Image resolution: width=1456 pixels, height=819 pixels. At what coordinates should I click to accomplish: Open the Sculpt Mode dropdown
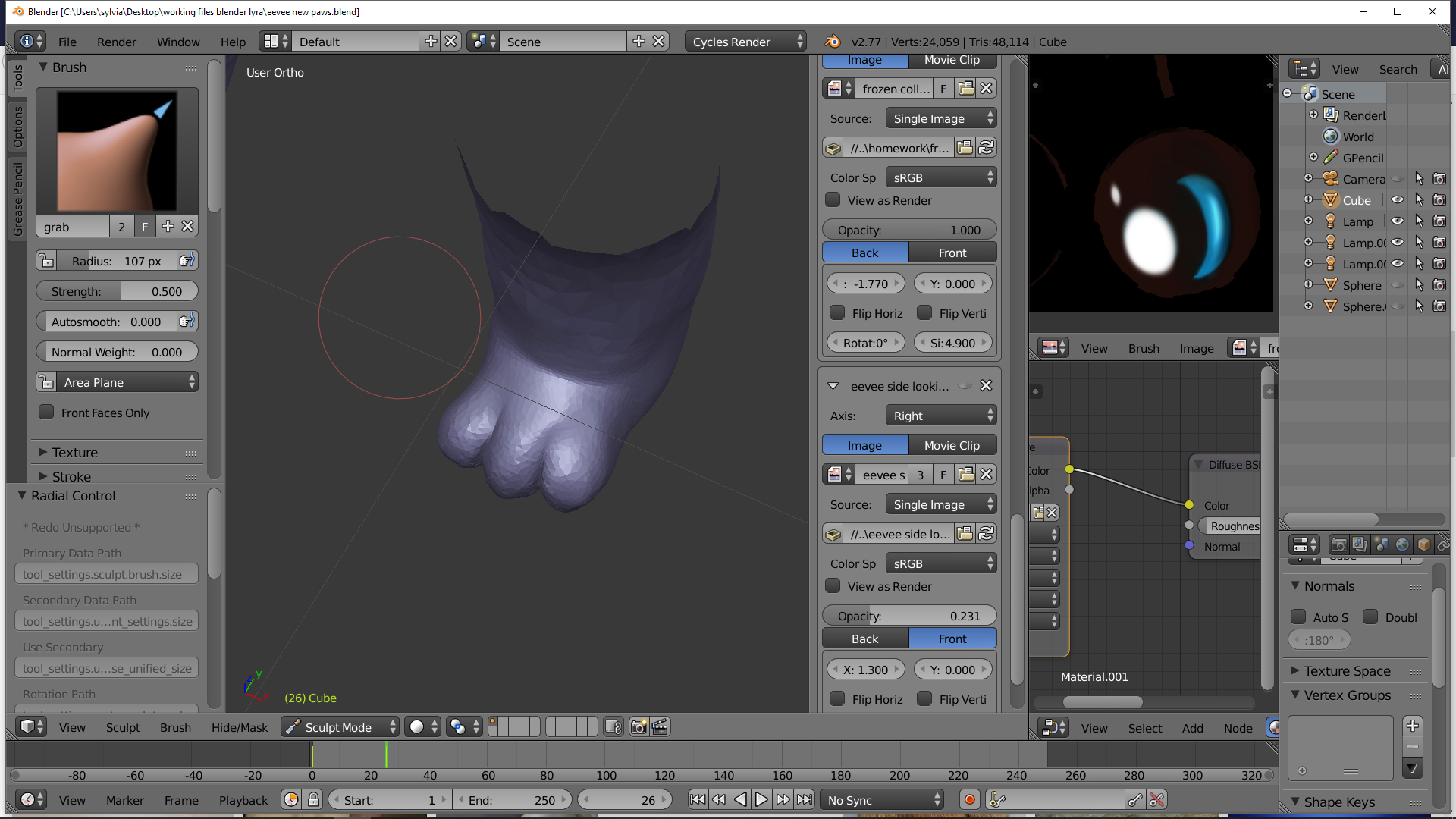pos(340,727)
